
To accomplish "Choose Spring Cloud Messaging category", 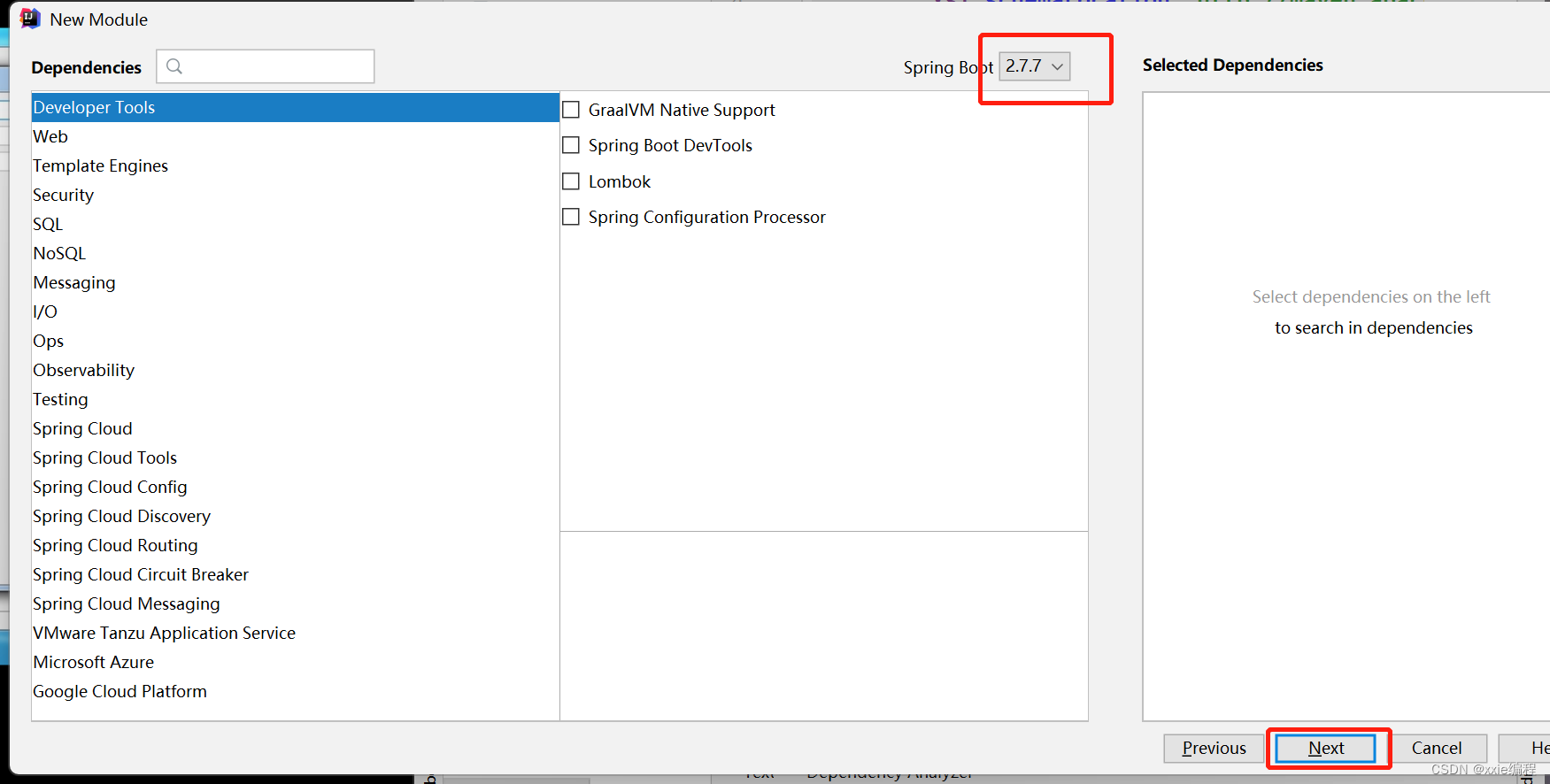I will click(x=296, y=603).
